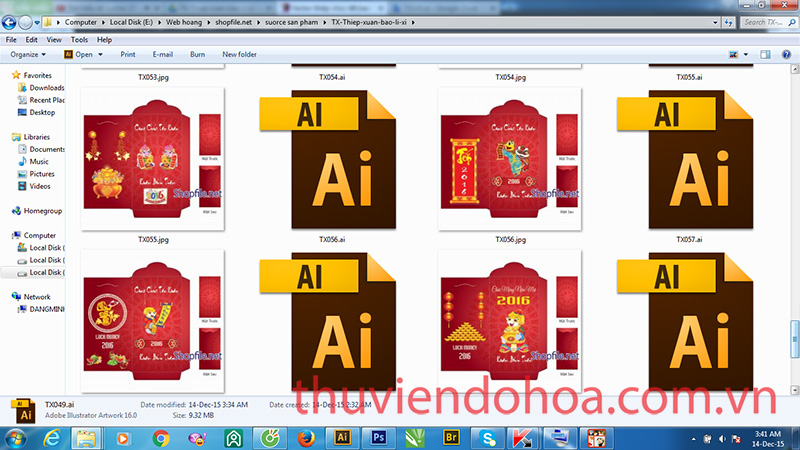This screenshot has height=450, width=800.
Task: Toggle the preview pane
Action: point(765,55)
